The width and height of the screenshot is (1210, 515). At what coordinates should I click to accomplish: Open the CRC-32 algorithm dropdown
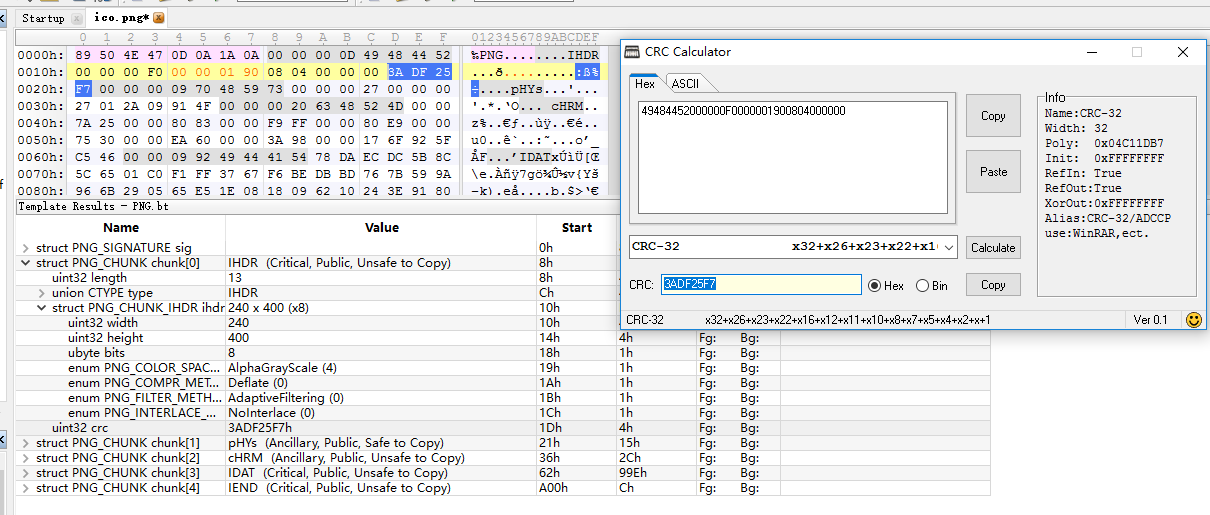click(x=949, y=247)
